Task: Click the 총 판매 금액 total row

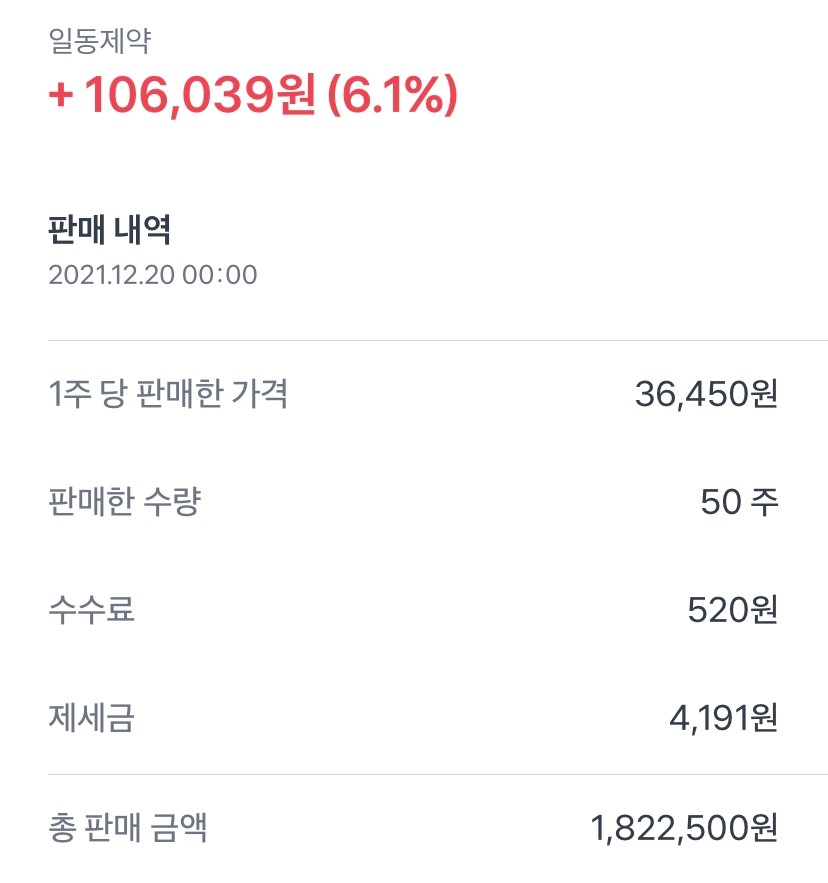Action: (413, 828)
